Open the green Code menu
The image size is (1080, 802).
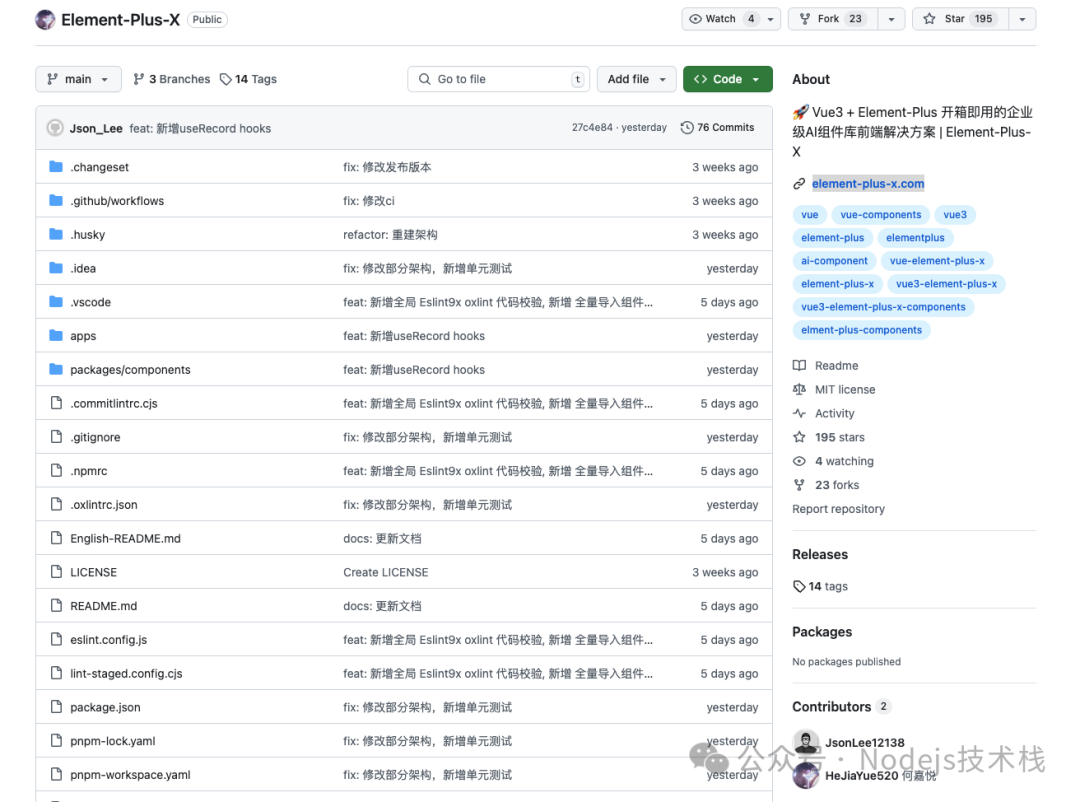(x=727, y=79)
